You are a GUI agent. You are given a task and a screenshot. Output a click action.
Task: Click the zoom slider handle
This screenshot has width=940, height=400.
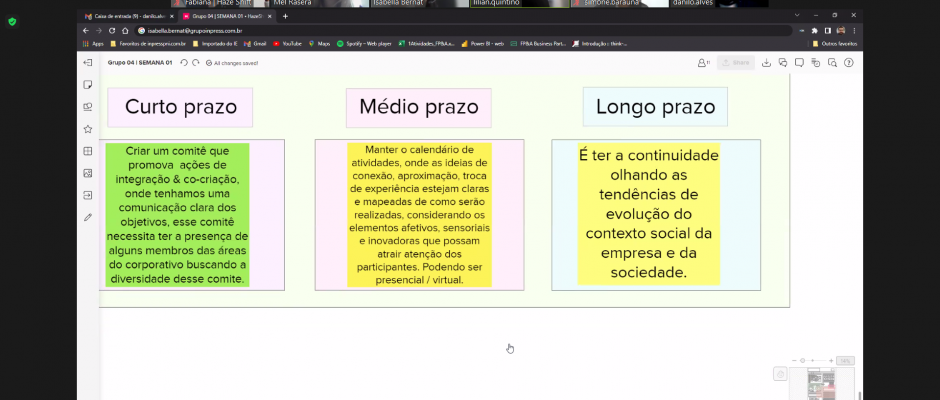coord(803,360)
